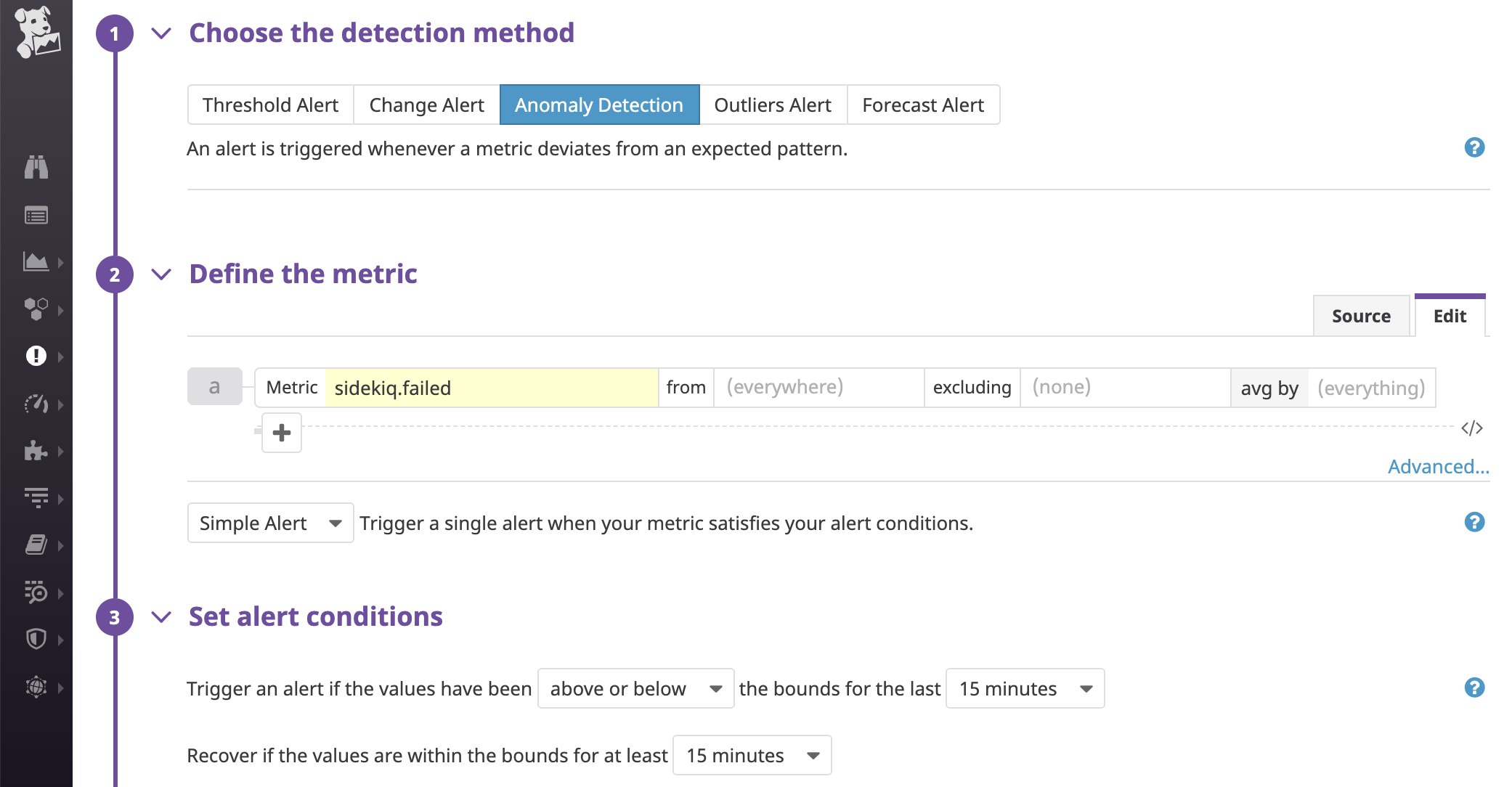This screenshot has height=787, width=1512.
Task: Click the sidekiq.failed metric field
Action: point(491,388)
